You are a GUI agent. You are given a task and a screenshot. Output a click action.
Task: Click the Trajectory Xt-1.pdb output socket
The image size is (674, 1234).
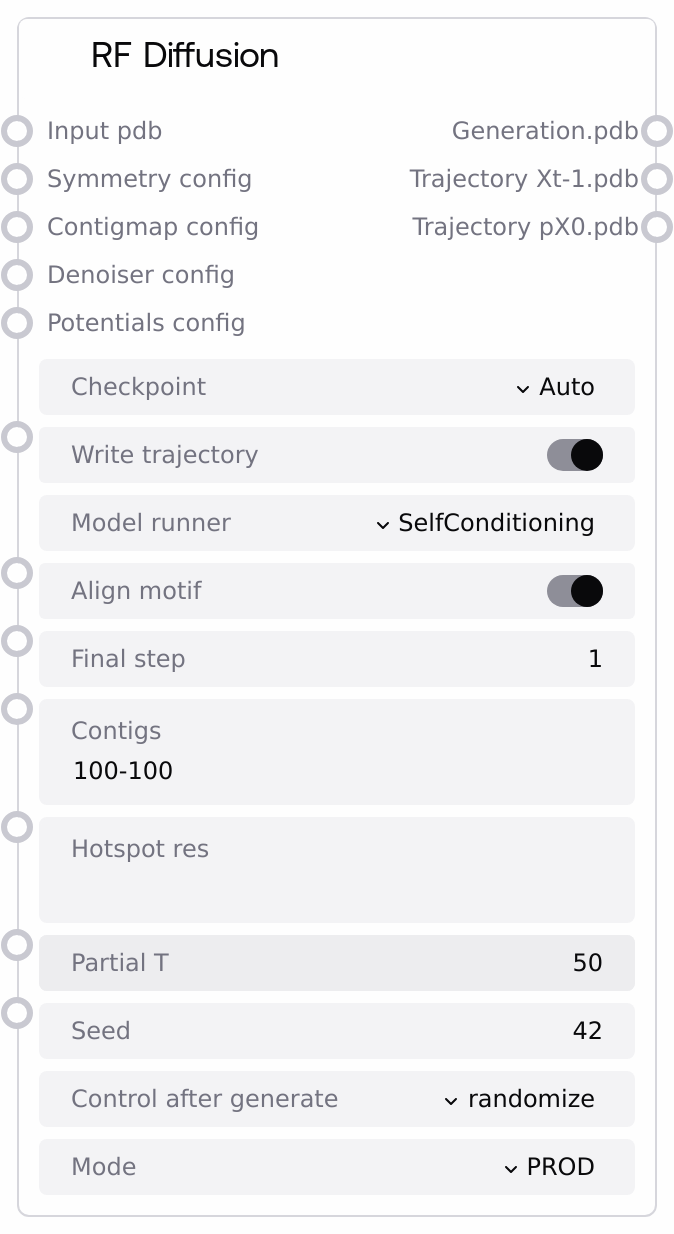pos(656,179)
